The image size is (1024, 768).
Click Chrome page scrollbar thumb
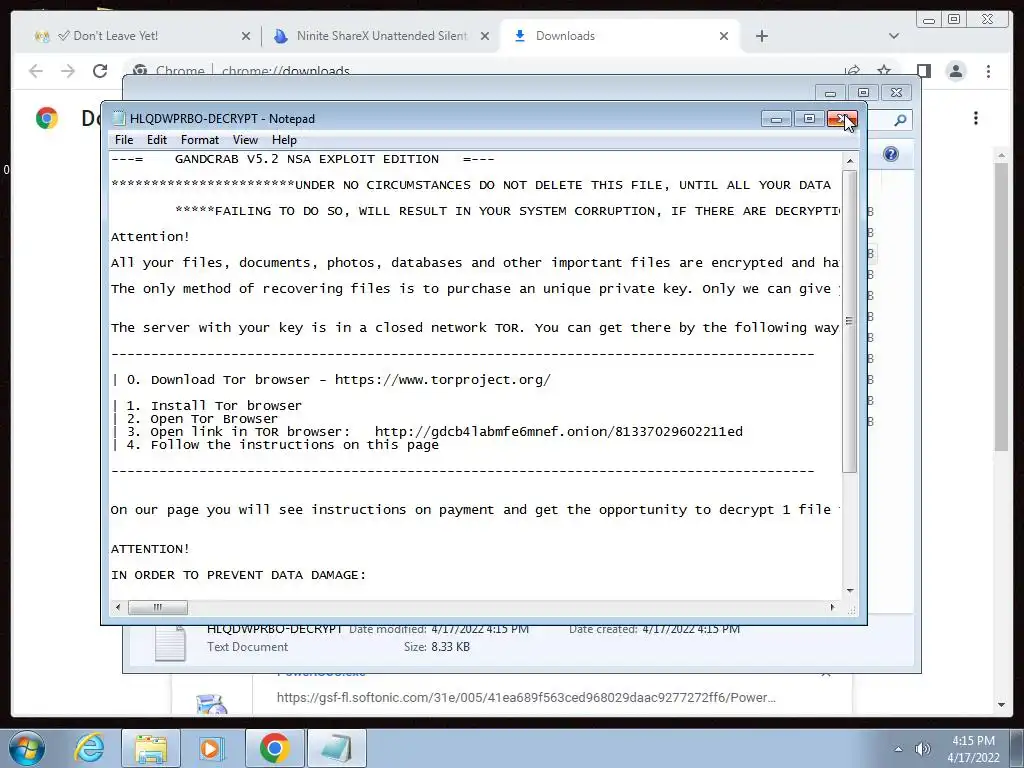click(1001, 307)
